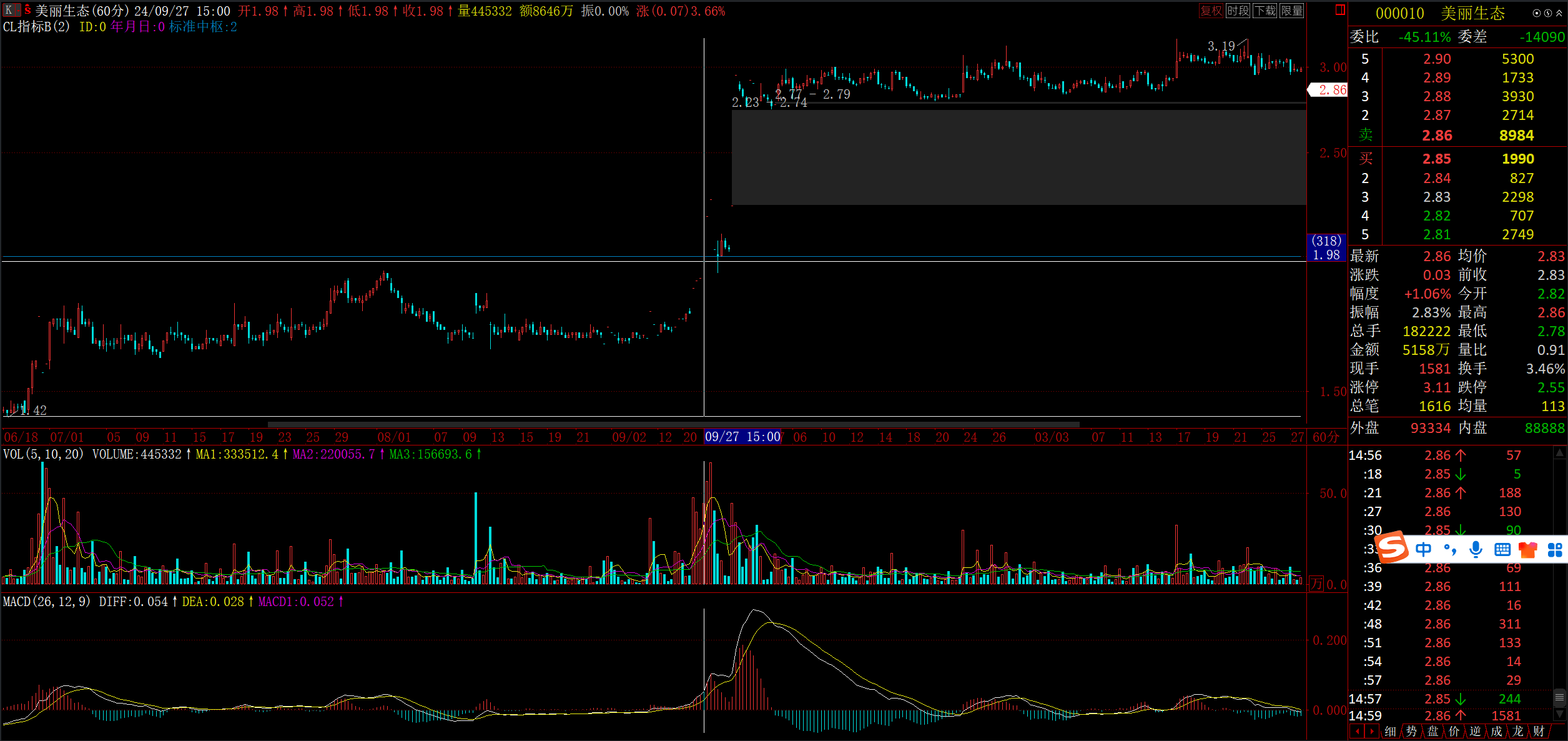Click the MA1:333512.4 volume average label

tap(237, 454)
